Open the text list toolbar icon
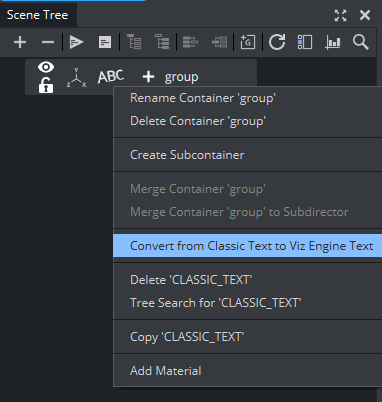 pos(105,42)
